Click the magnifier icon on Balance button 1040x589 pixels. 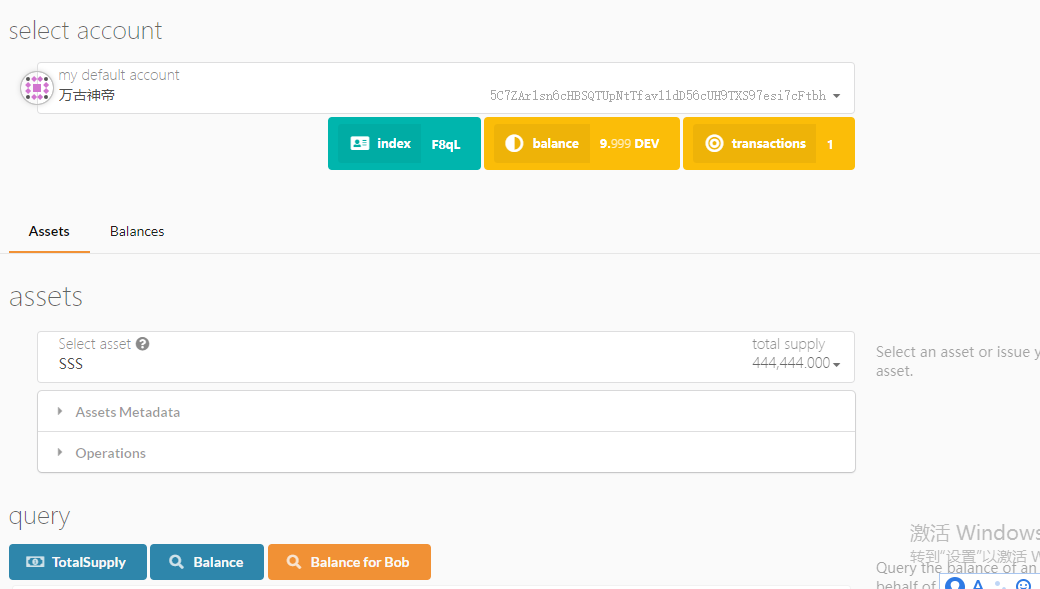pyautogui.click(x=176, y=562)
